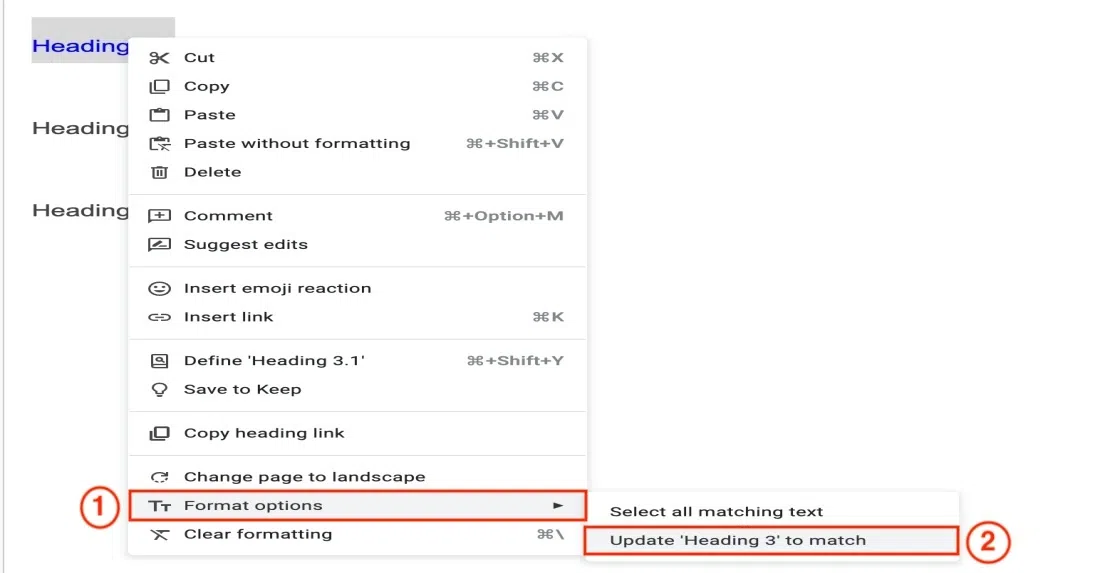
Task: Choose Paste without formatting
Action: pos(297,143)
